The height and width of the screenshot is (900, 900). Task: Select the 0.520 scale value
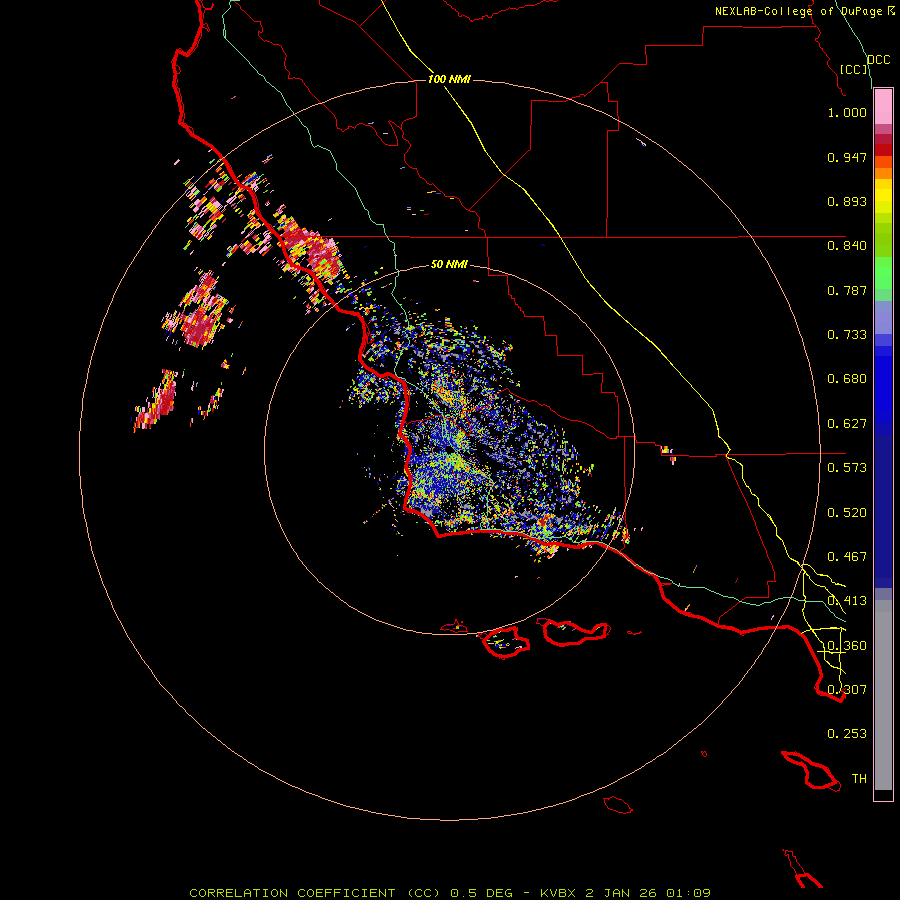tap(847, 513)
